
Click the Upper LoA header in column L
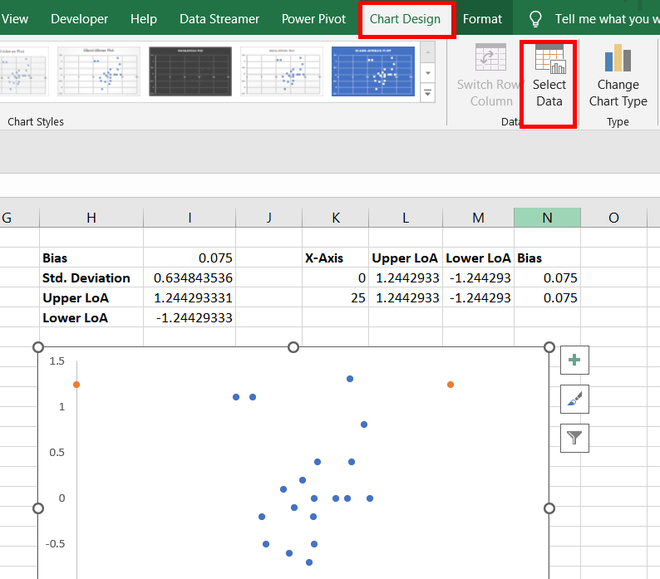405,258
